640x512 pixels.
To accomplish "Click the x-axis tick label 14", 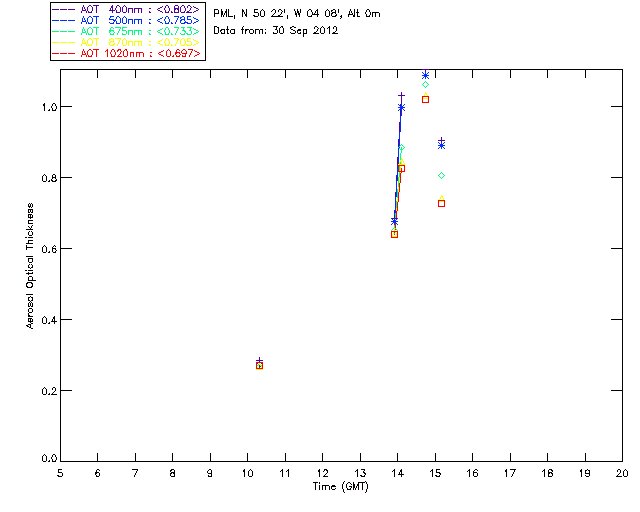I will coord(398,473).
